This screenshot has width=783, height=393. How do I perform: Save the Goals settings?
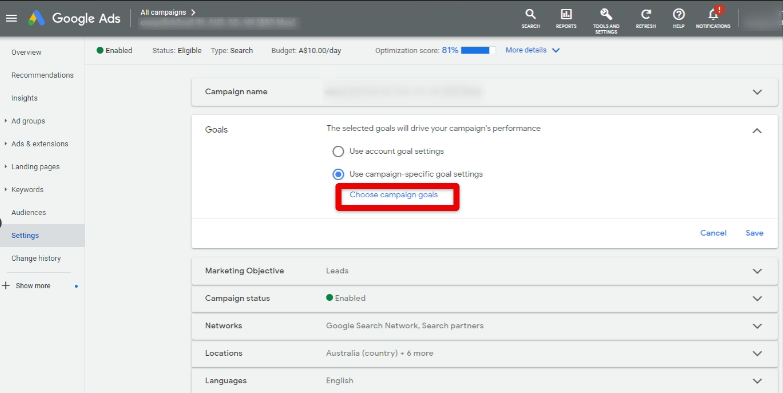click(x=754, y=233)
